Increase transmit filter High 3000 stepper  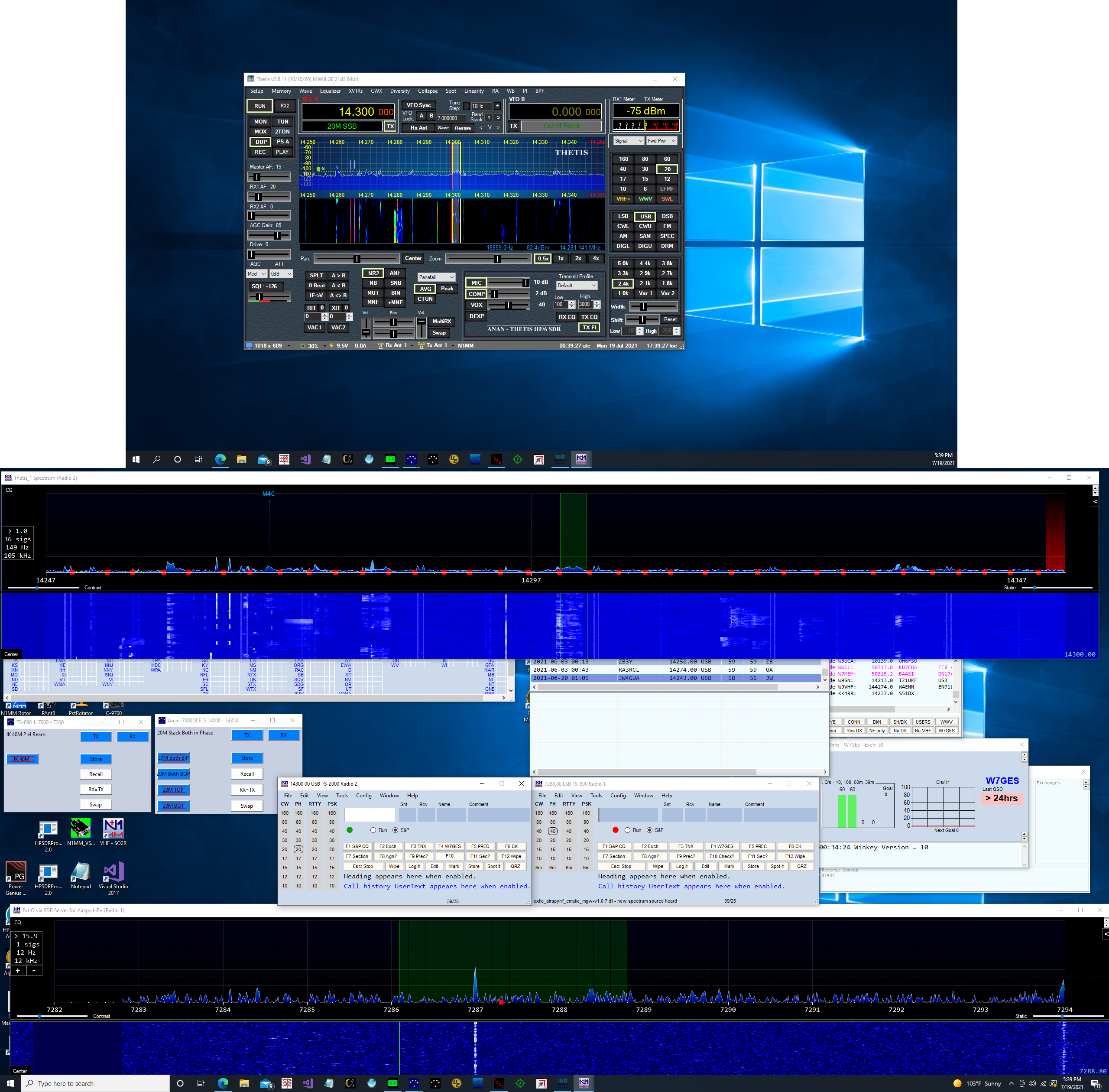[x=597, y=302]
